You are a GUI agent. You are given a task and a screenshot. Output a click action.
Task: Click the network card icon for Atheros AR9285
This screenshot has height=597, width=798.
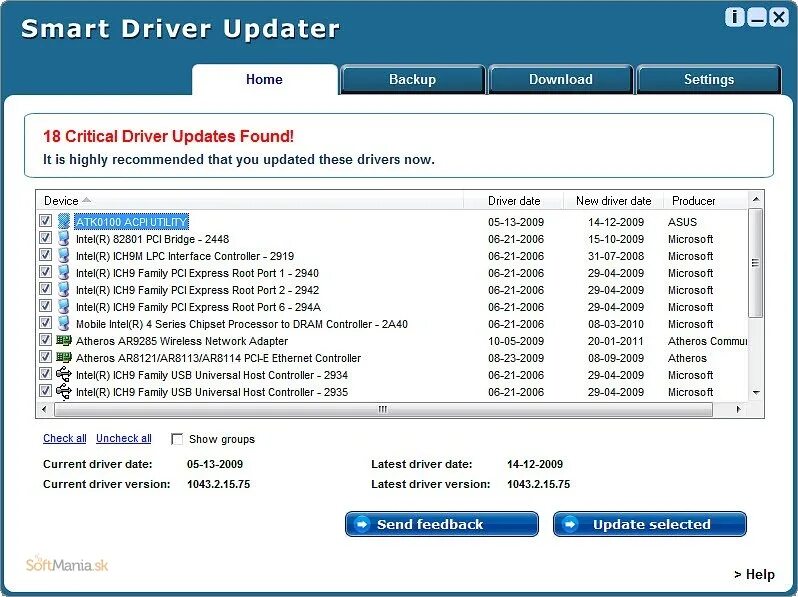(x=64, y=340)
